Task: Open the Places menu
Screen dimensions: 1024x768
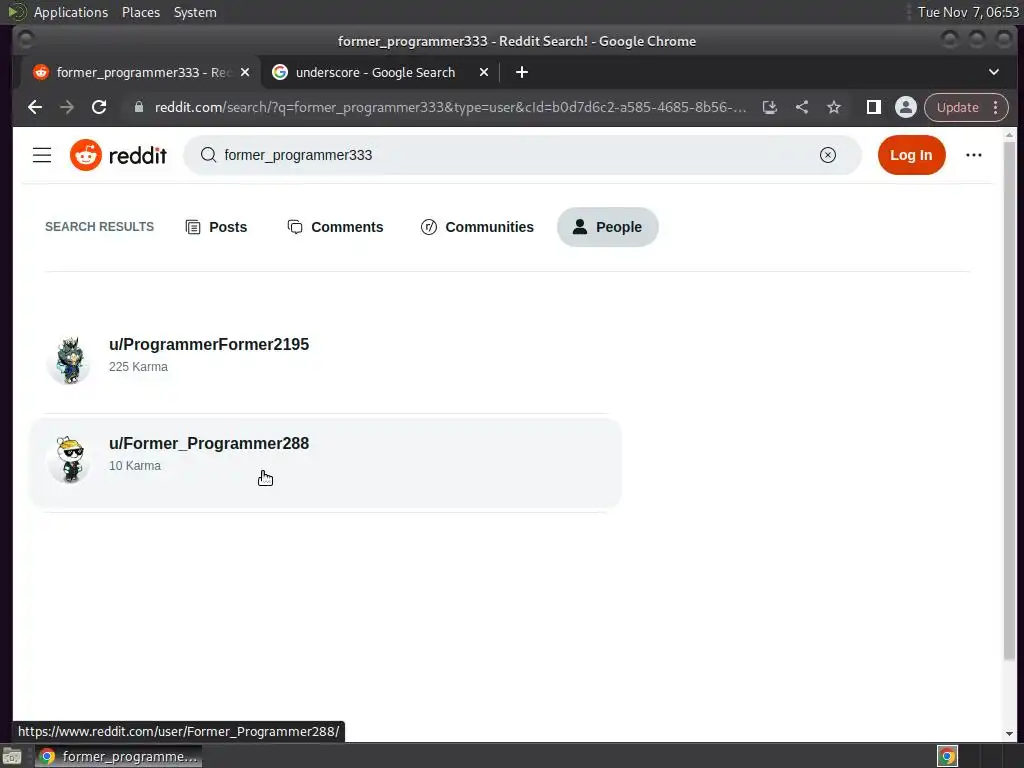Action: click(140, 12)
